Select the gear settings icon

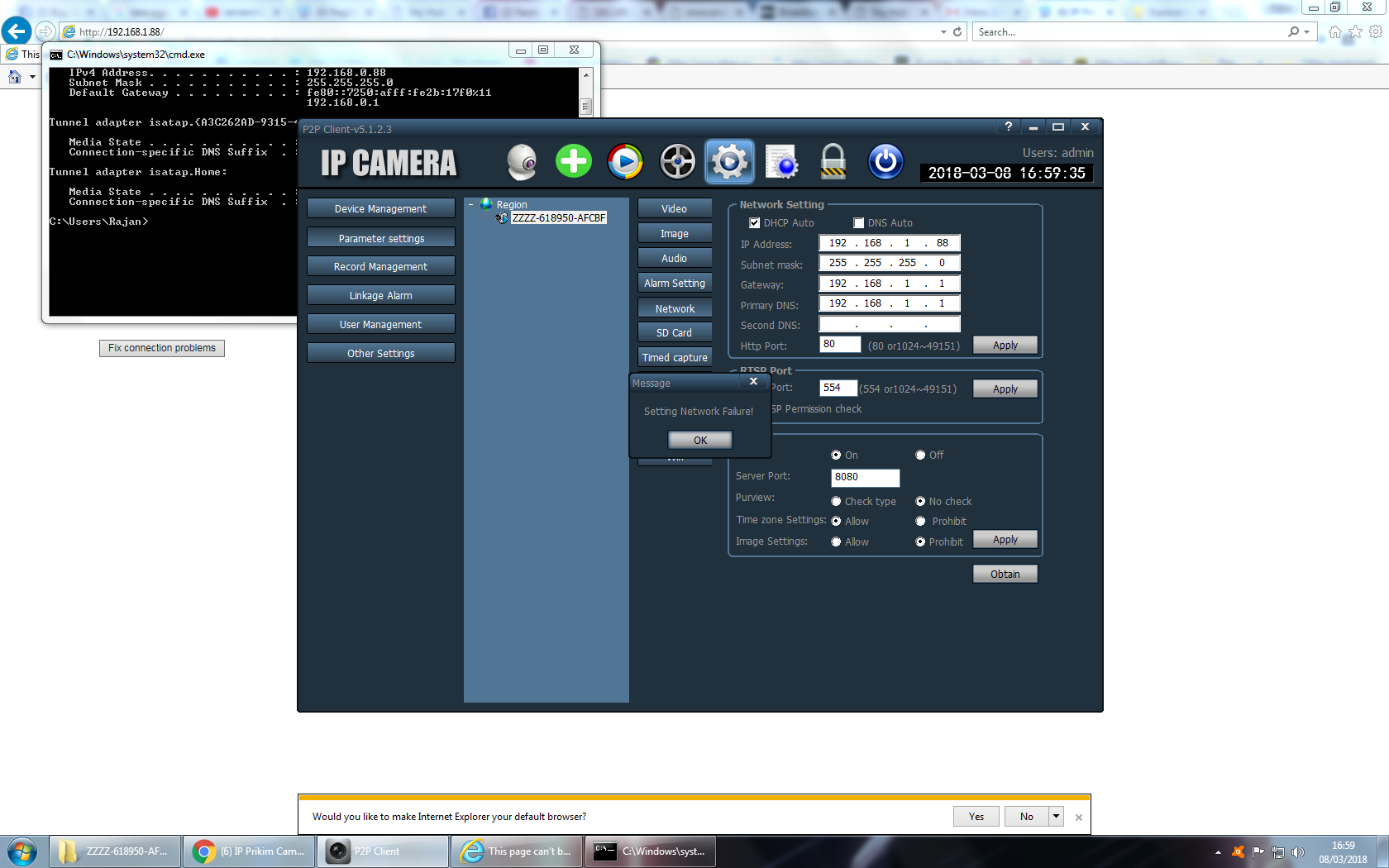(x=729, y=162)
